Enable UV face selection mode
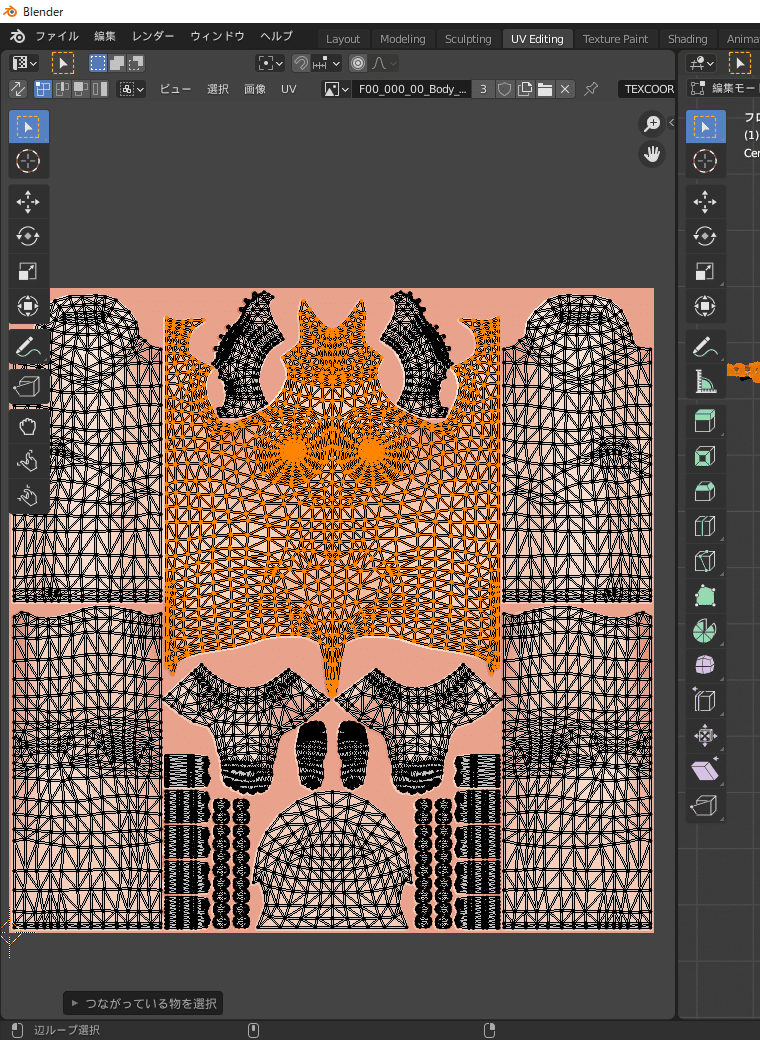The width and height of the screenshot is (760, 1040). 81,89
